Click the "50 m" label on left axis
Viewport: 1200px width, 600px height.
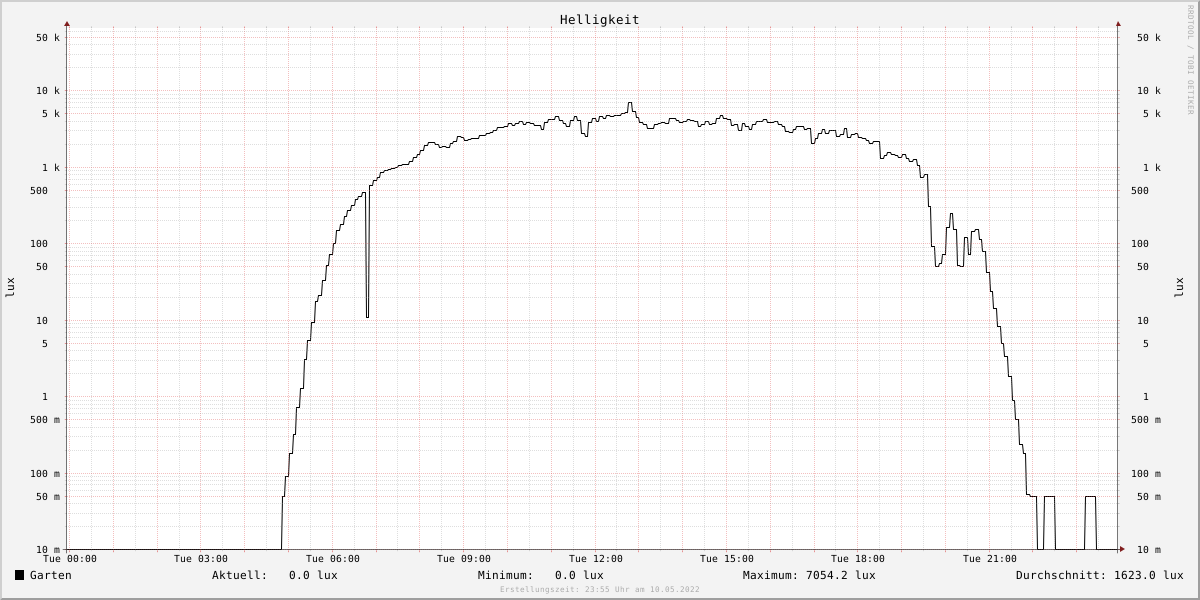click(48, 497)
